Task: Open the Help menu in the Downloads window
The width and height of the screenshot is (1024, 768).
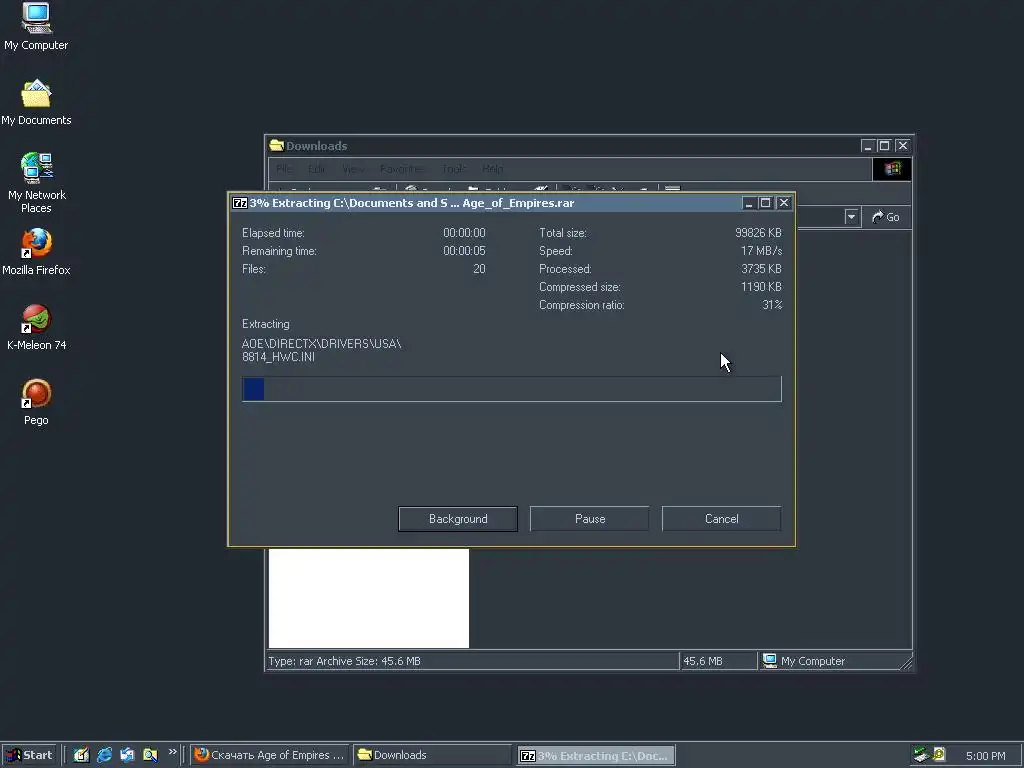Action: coord(493,169)
